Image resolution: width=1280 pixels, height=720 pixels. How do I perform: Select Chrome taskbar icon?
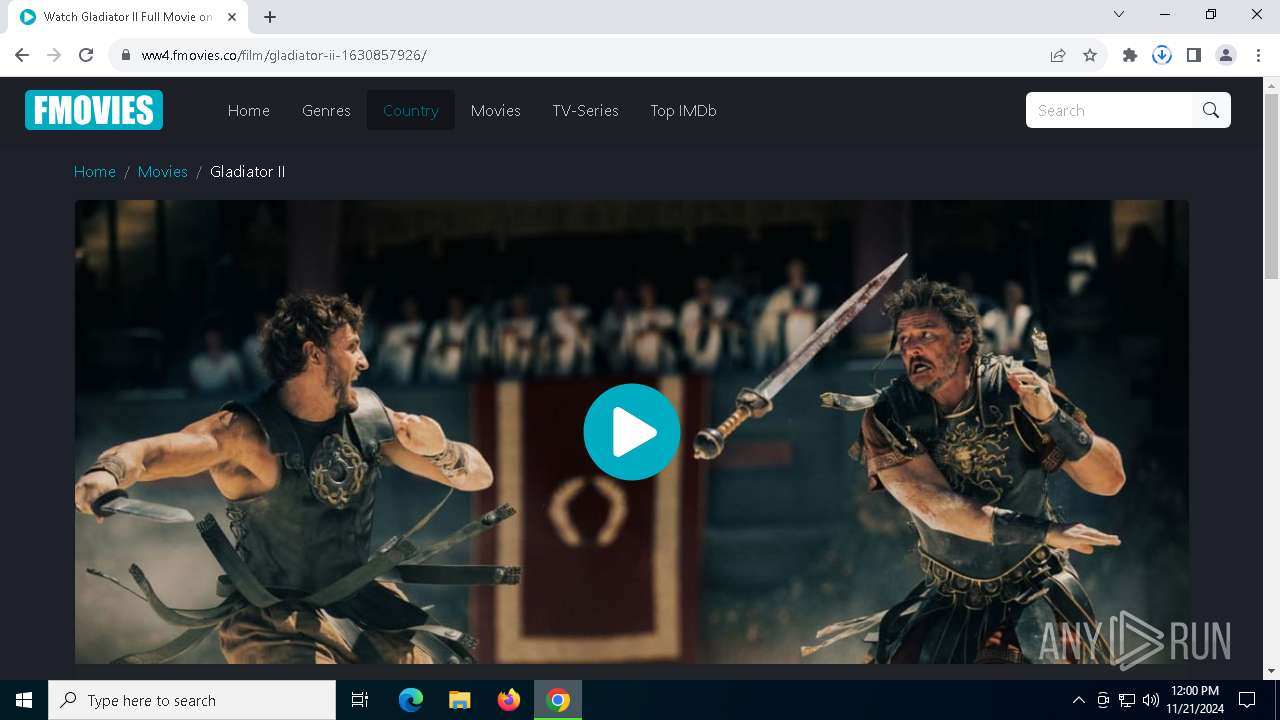(x=558, y=700)
